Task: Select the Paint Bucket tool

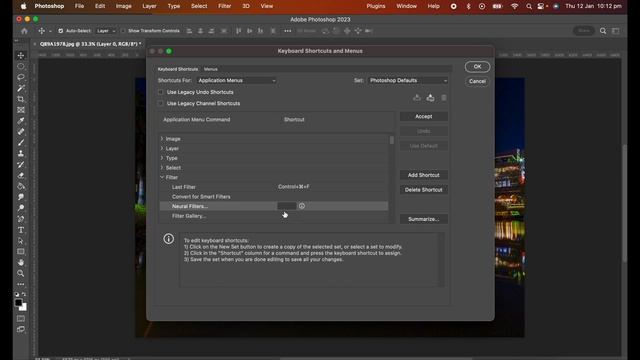Action: pyautogui.click(x=21, y=187)
